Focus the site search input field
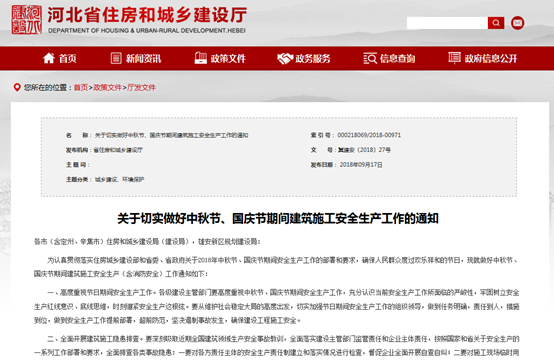 point(447,23)
